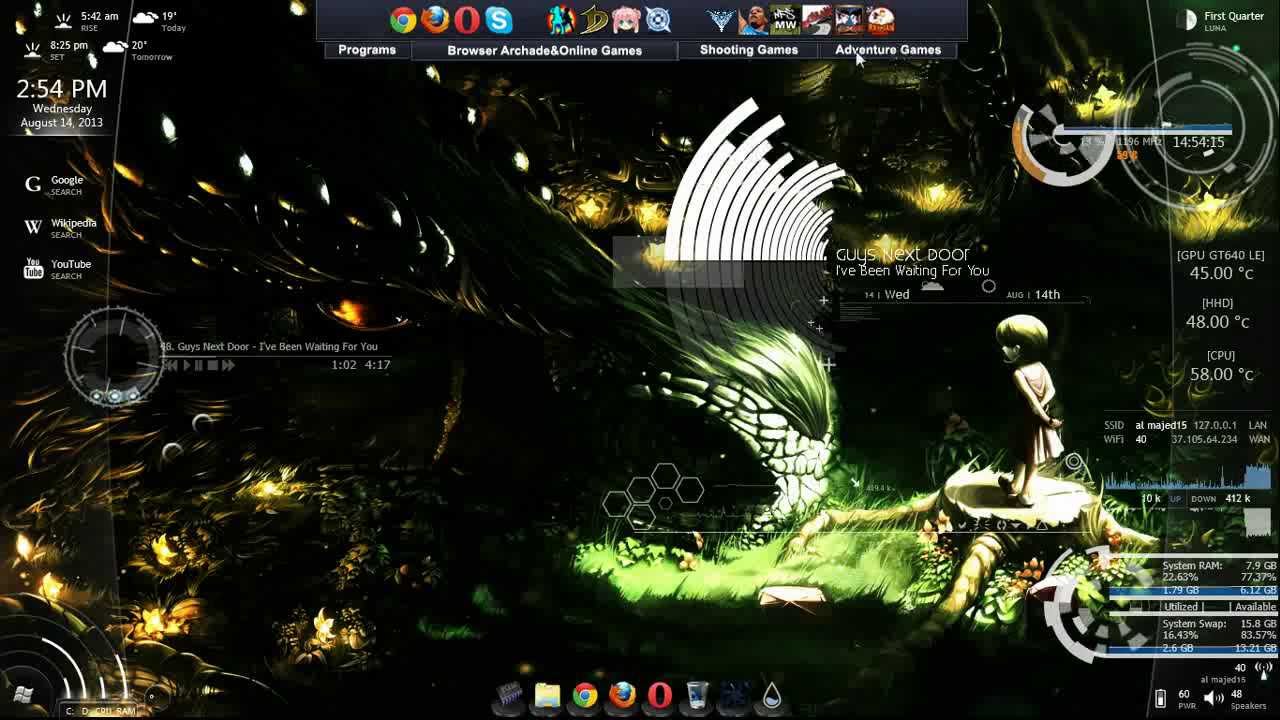Open the blue circular crosshair game icon
This screenshot has width=1280, height=720.
click(657, 20)
